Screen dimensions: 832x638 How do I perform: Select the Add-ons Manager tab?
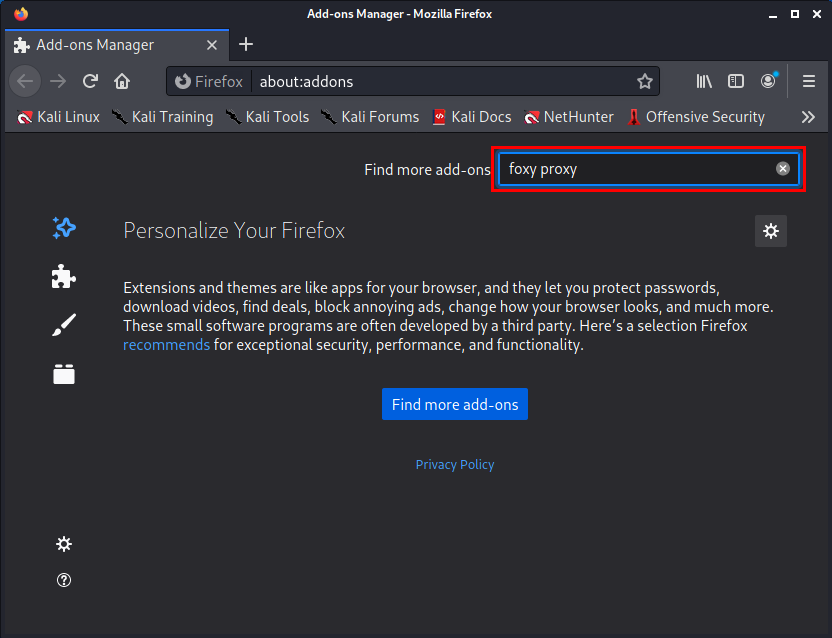click(117, 45)
